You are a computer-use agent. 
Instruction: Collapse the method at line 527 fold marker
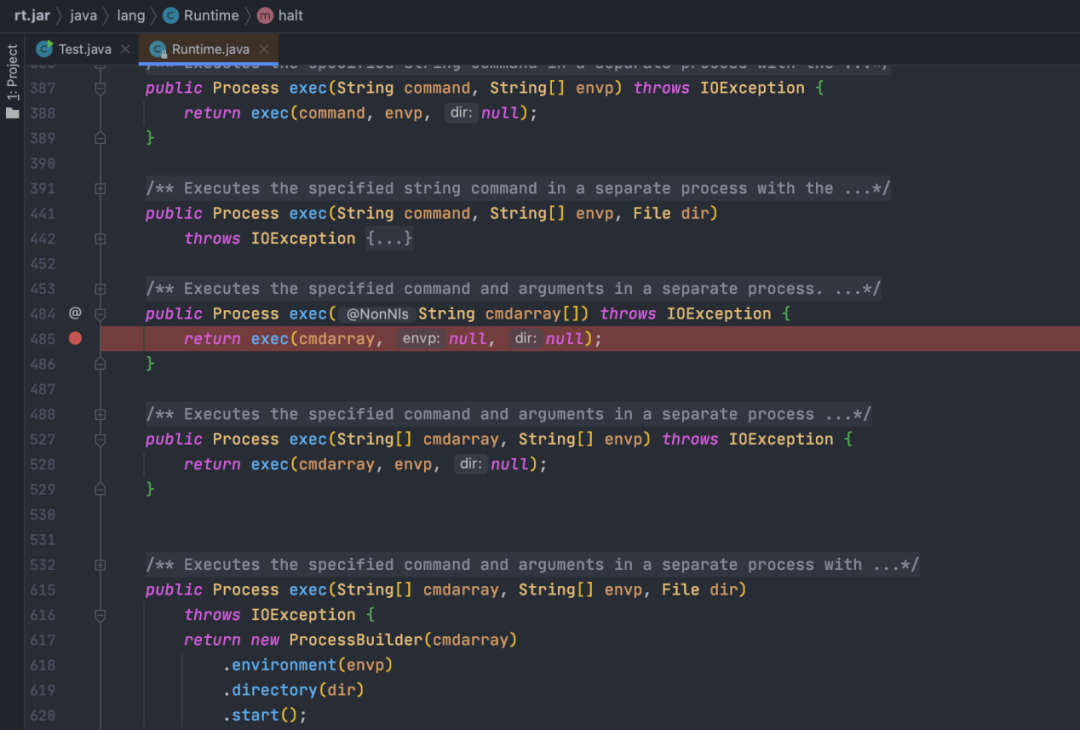[x=100, y=439]
